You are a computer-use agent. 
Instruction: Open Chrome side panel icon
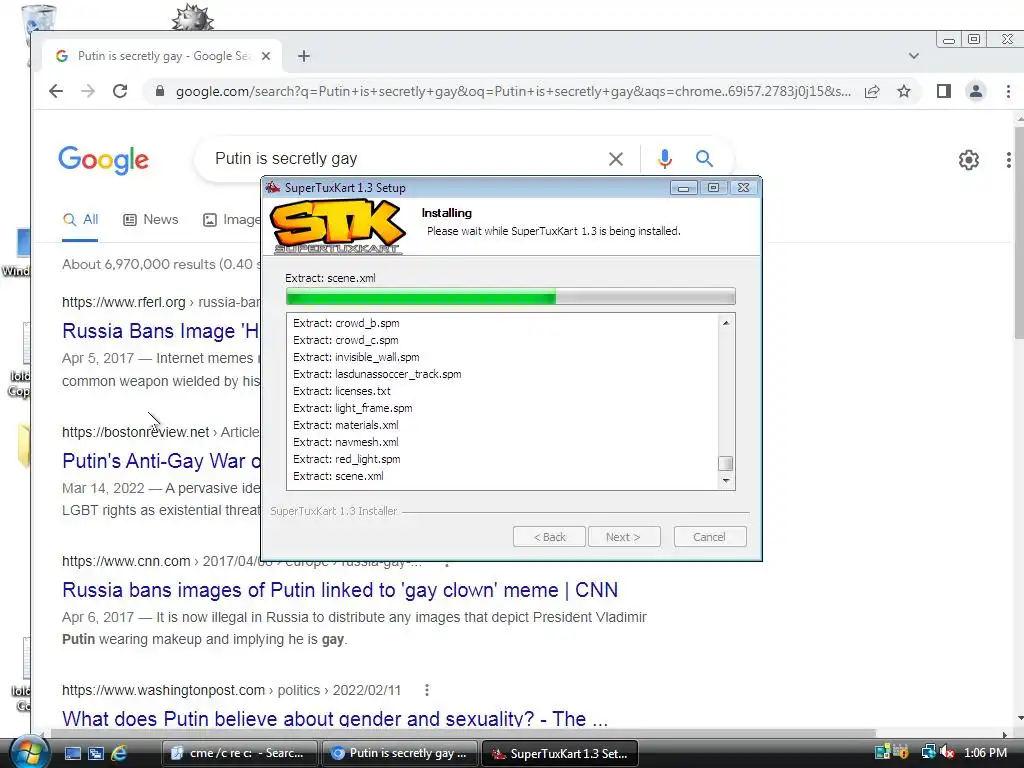[944, 91]
